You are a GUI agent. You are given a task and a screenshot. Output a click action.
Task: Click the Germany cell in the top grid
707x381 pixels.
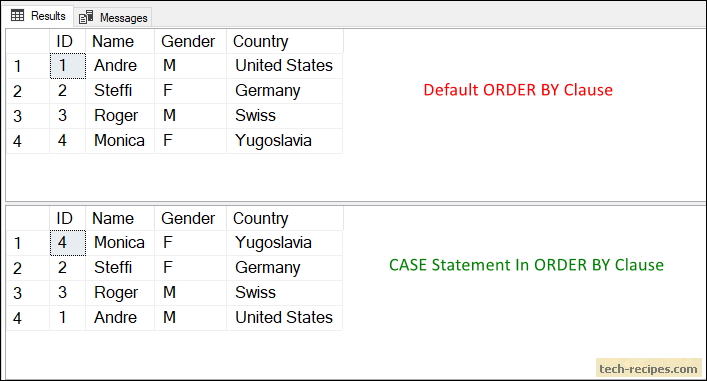pos(285,91)
